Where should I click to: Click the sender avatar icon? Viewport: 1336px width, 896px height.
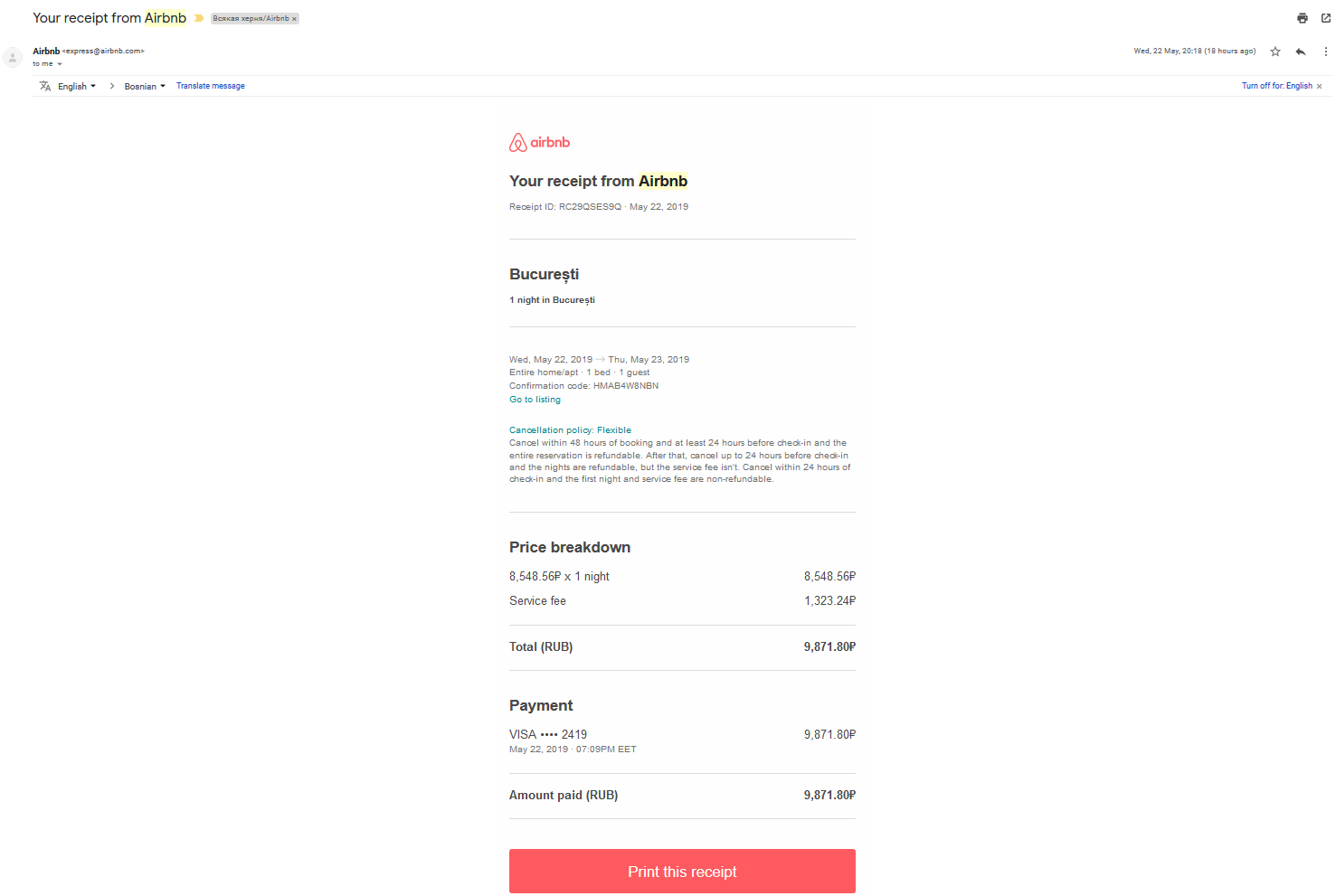click(13, 57)
